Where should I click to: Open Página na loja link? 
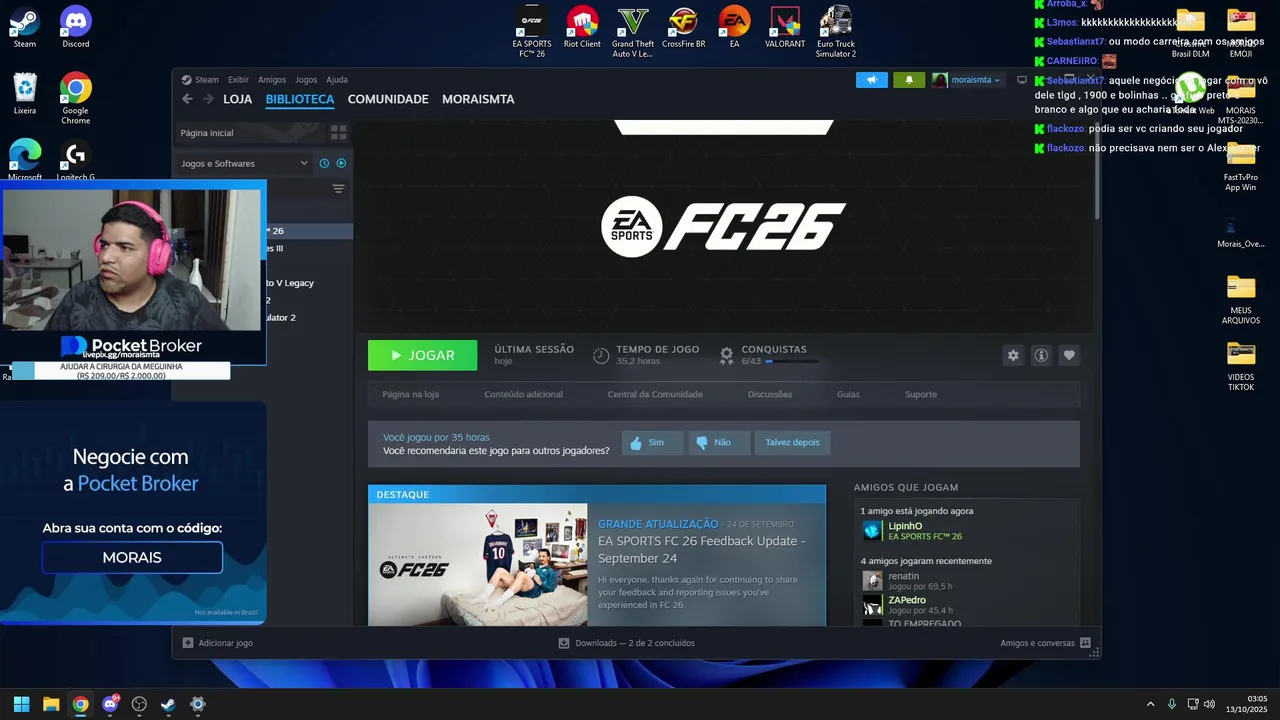[410, 394]
